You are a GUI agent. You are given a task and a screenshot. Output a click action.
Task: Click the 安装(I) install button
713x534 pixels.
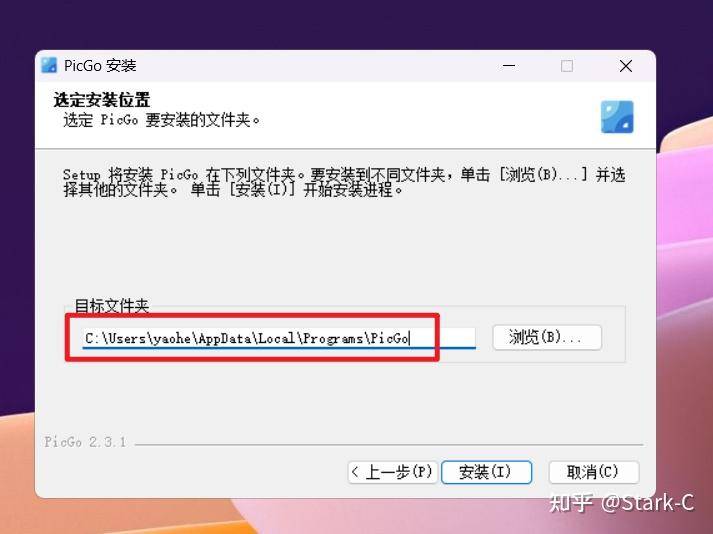coord(486,472)
